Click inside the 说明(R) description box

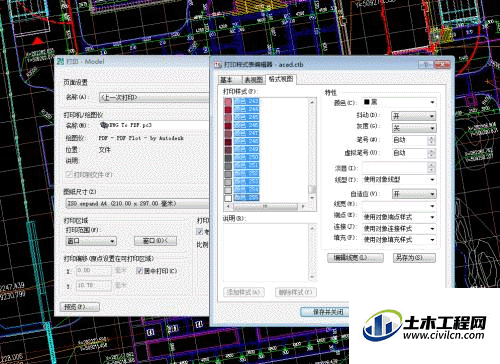point(266,252)
